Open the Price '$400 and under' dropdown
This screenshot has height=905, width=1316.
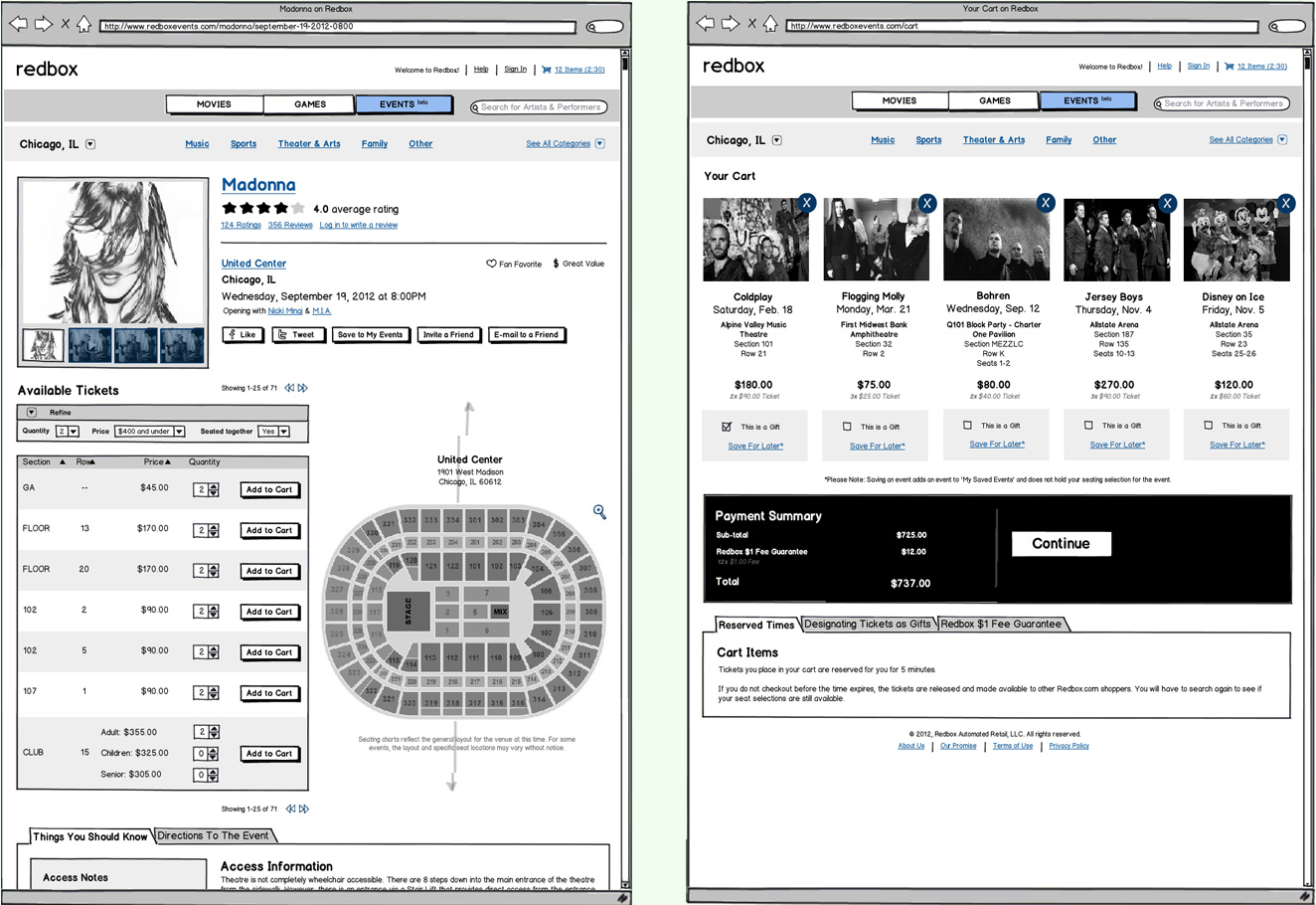(x=150, y=432)
